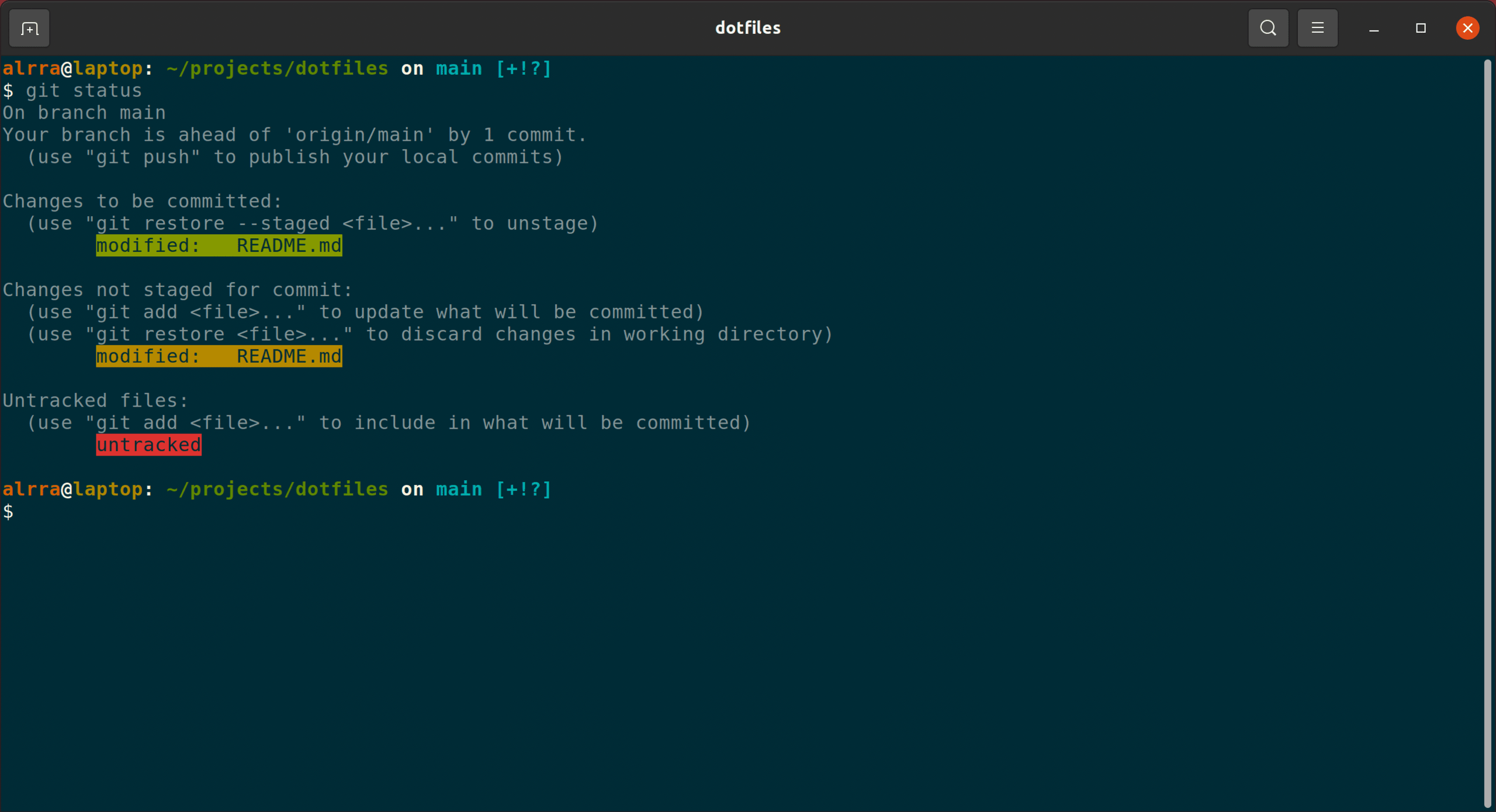Click the ahead of 'origin/main' line
Viewport: 1496px width, 812px height.
[x=295, y=135]
